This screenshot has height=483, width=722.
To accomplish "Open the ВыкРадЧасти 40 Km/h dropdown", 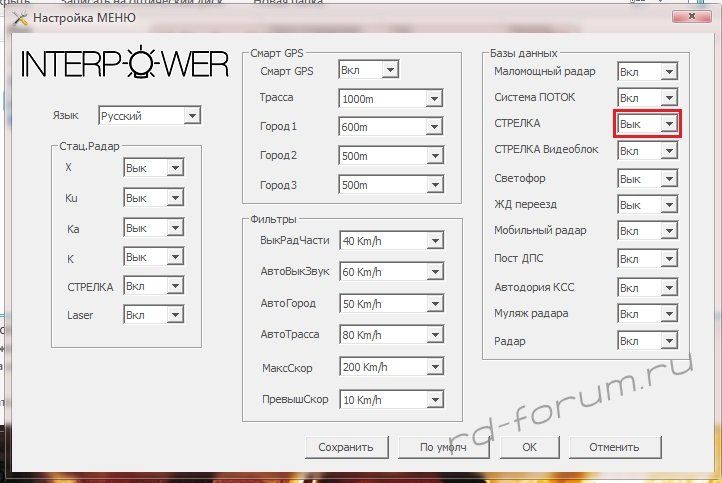I will (x=391, y=241).
